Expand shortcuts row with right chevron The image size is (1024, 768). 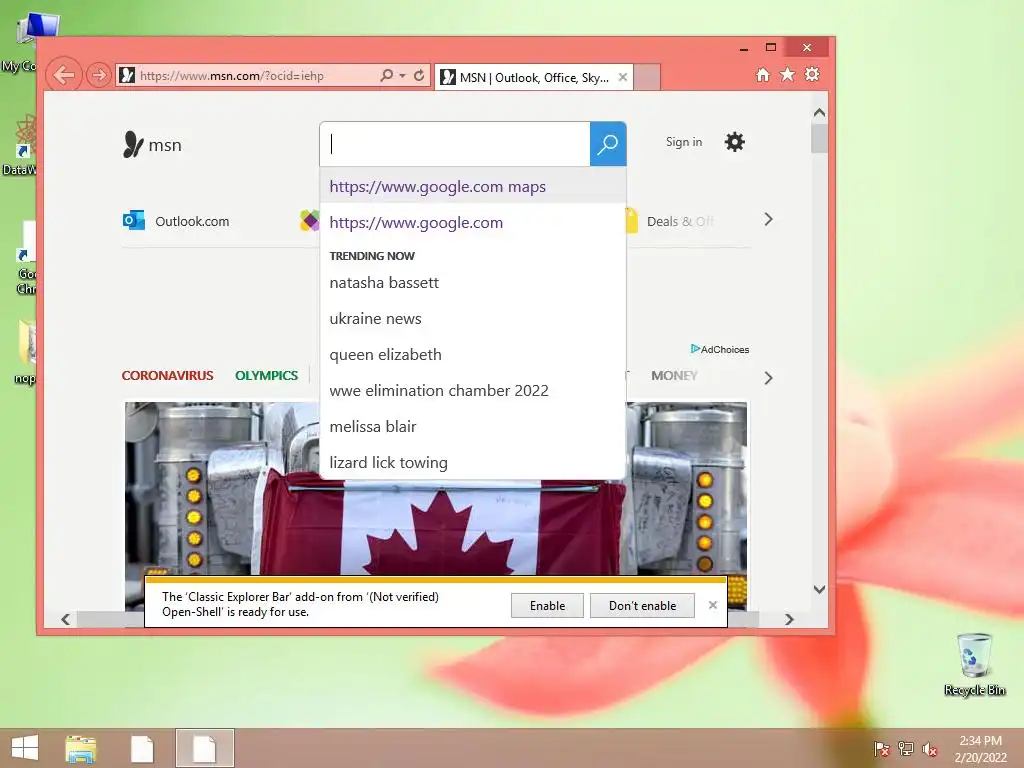pos(769,219)
